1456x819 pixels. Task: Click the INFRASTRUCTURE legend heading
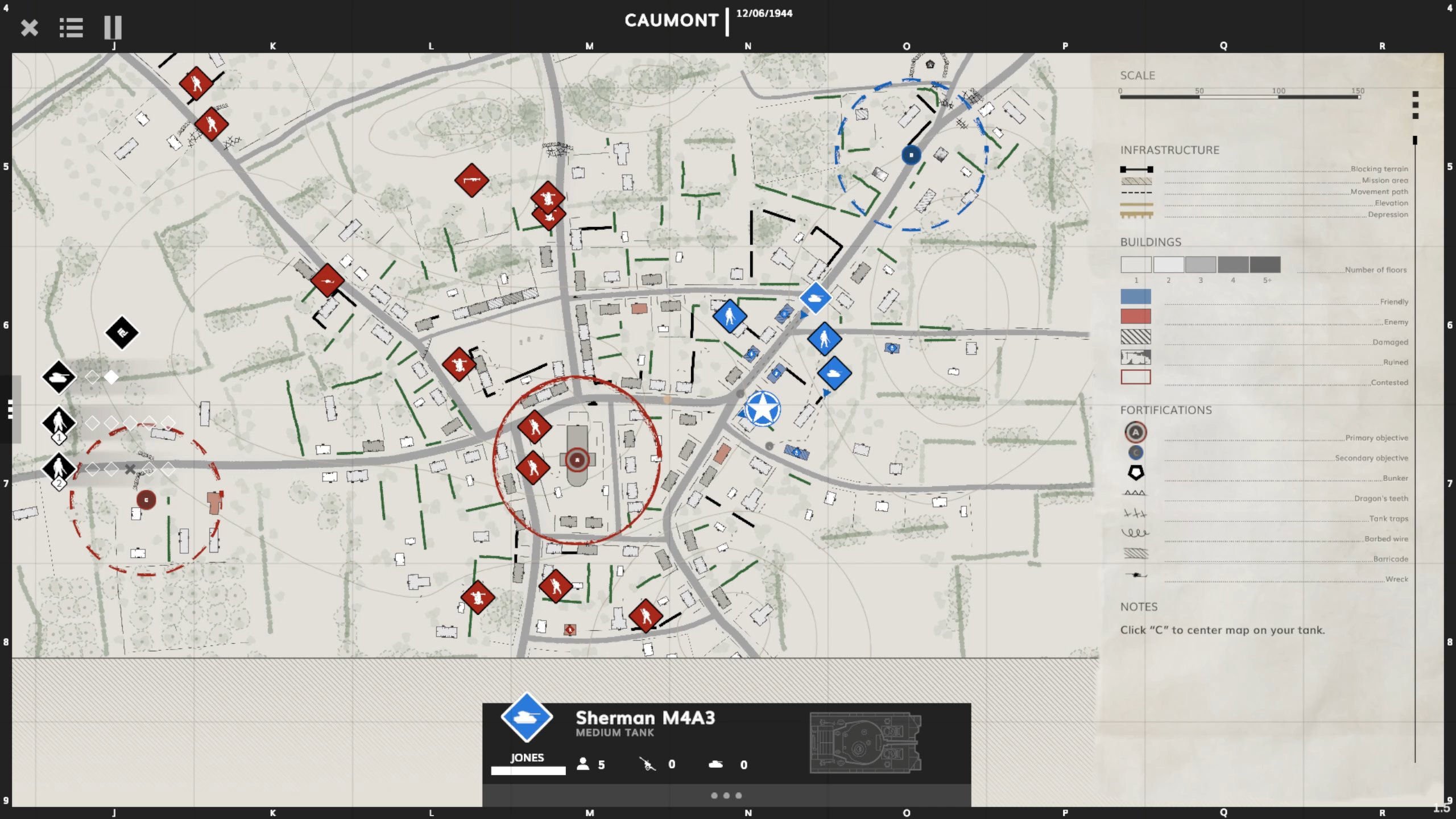(x=1169, y=150)
